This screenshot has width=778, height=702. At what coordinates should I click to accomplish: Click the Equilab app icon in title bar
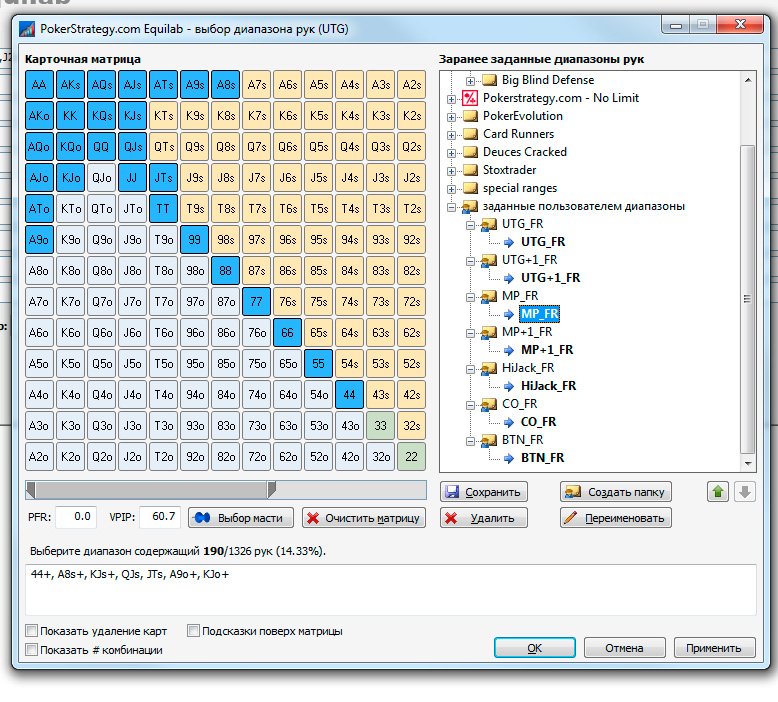point(27,29)
